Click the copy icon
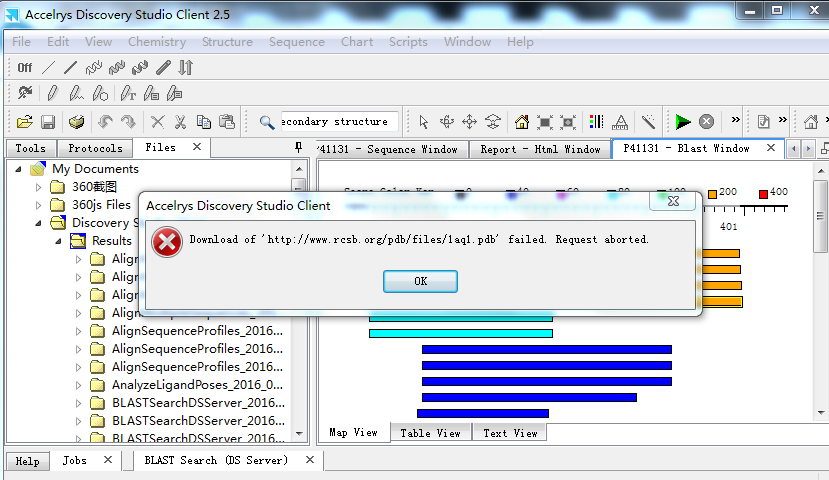 pos(204,122)
